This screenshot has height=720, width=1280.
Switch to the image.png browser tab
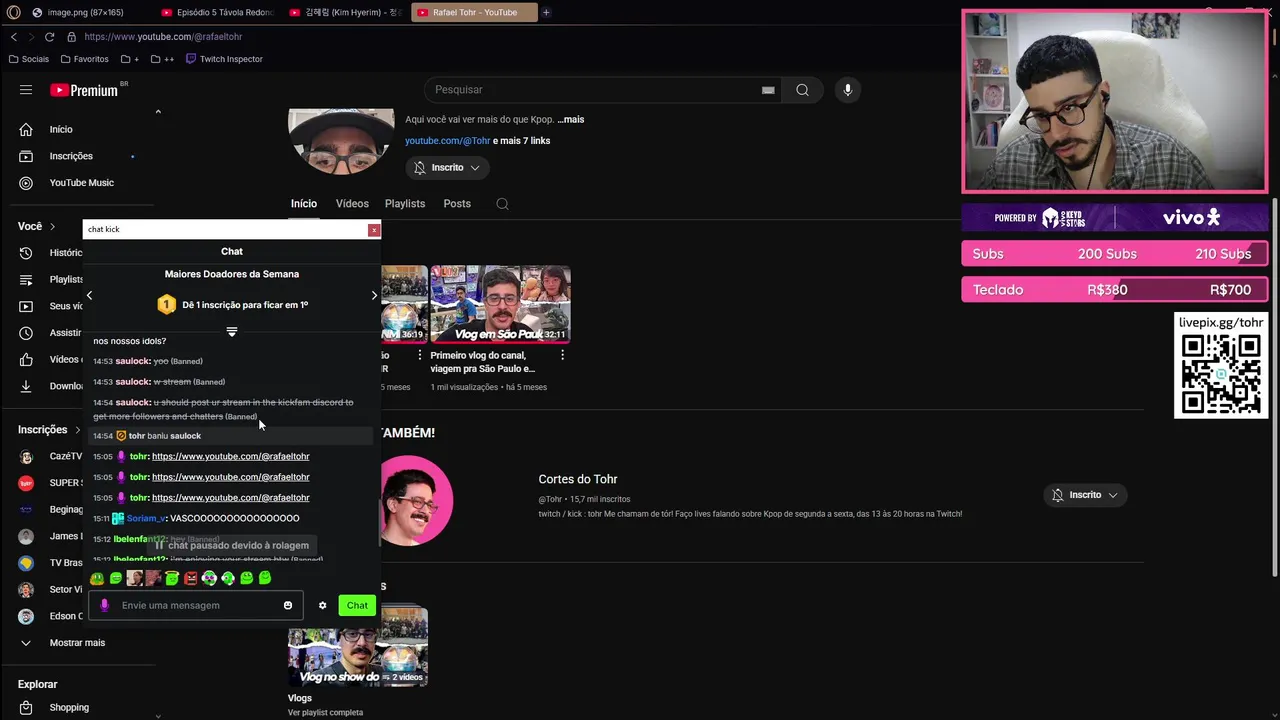(79, 13)
